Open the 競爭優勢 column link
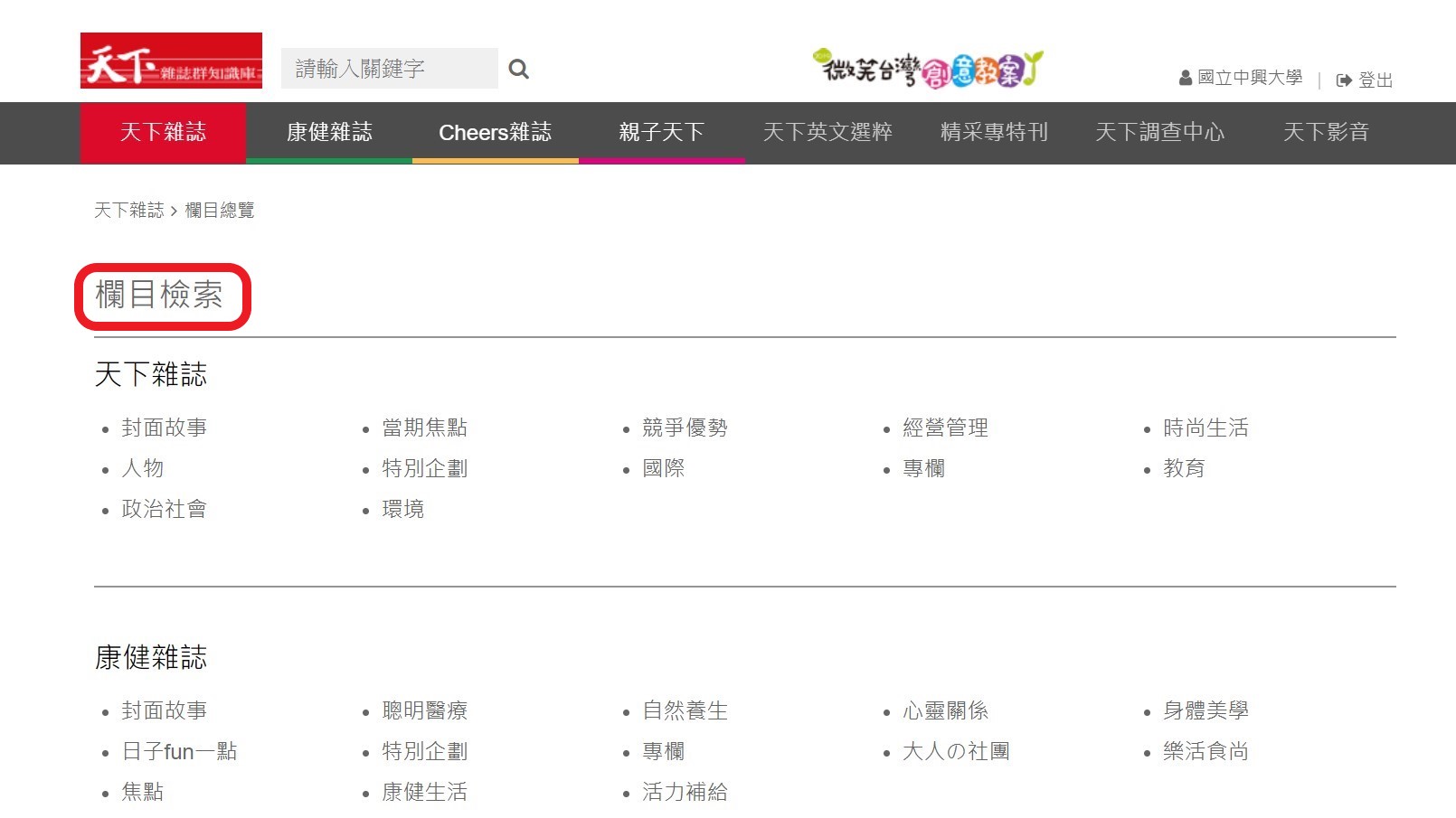This screenshot has width=1456, height=818. pyautogui.click(x=685, y=428)
